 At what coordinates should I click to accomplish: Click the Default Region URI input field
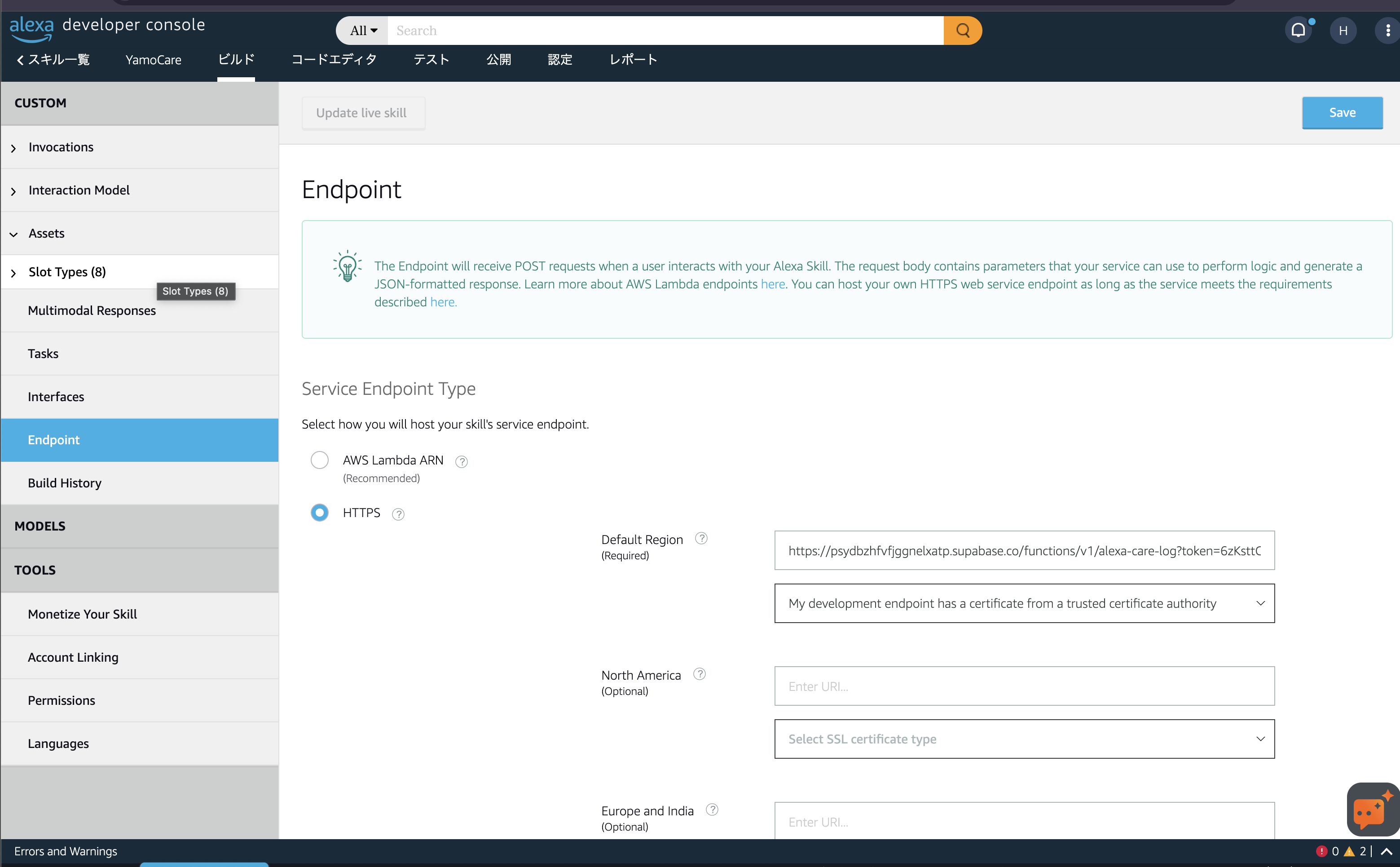(1024, 550)
